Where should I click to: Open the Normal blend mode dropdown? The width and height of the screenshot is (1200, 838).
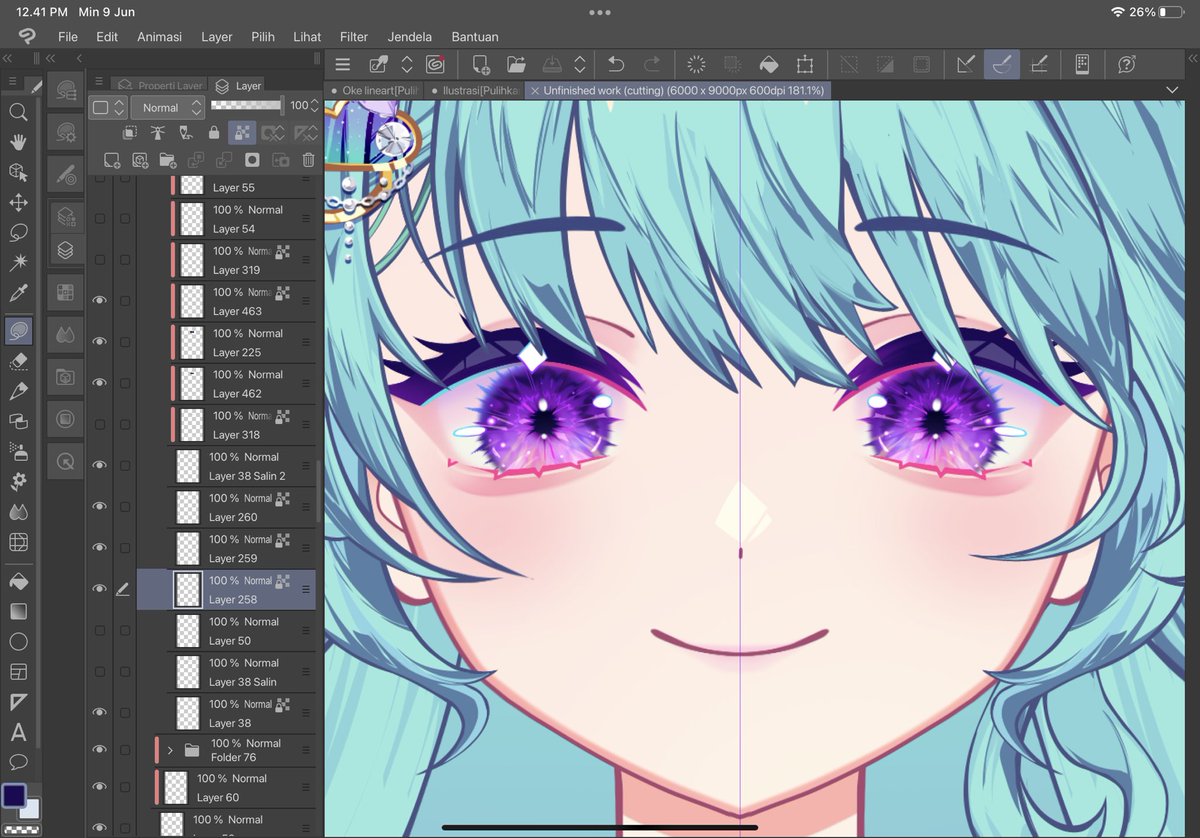coord(166,107)
